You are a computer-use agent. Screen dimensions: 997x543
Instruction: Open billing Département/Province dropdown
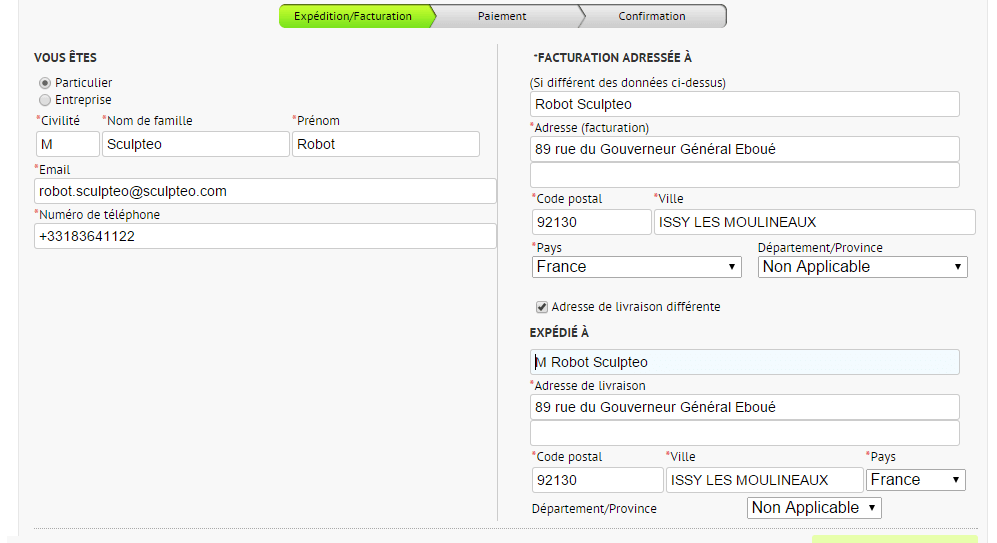pyautogui.click(x=862, y=267)
